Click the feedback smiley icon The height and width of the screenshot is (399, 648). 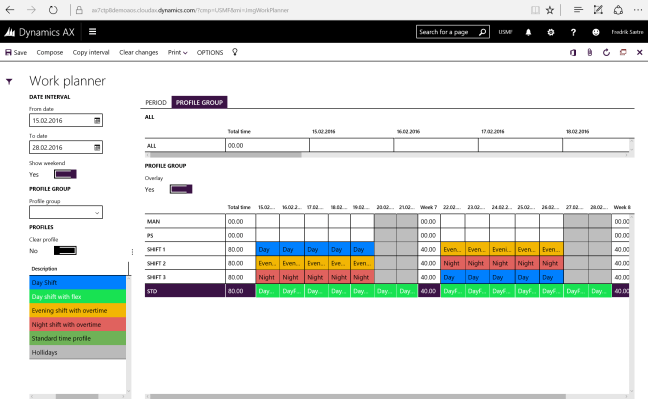tap(596, 32)
